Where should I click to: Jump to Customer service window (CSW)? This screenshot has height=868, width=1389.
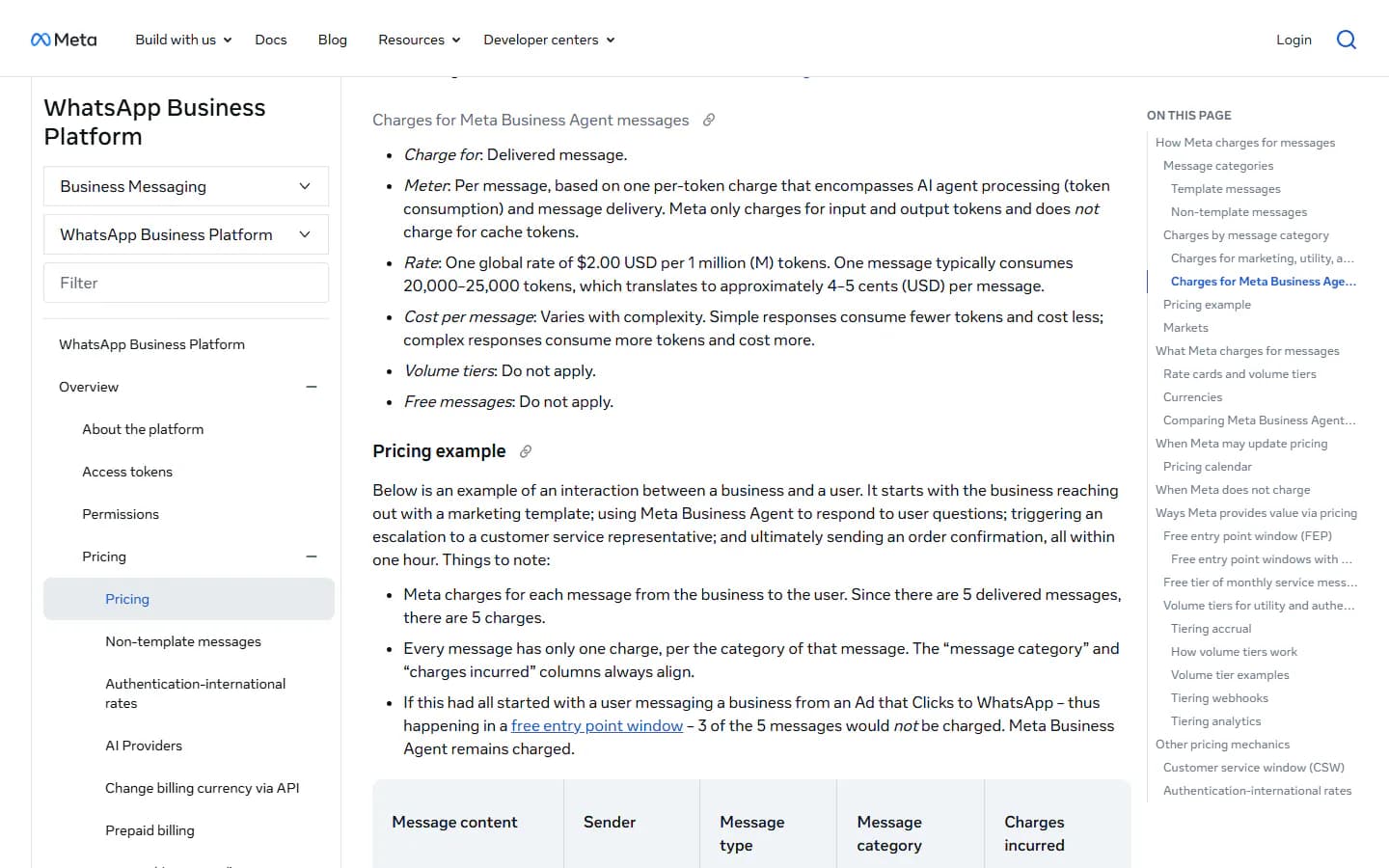pyautogui.click(x=1254, y=768)
